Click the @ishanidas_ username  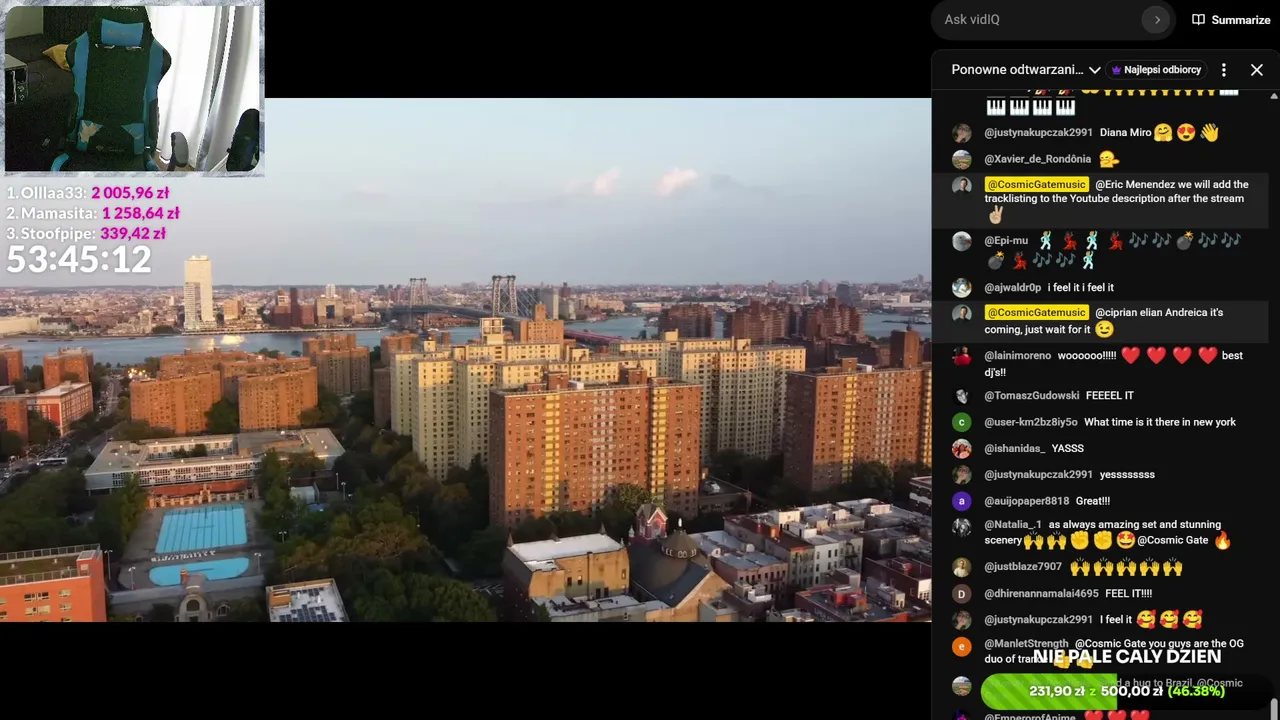tap(1015, 449)
